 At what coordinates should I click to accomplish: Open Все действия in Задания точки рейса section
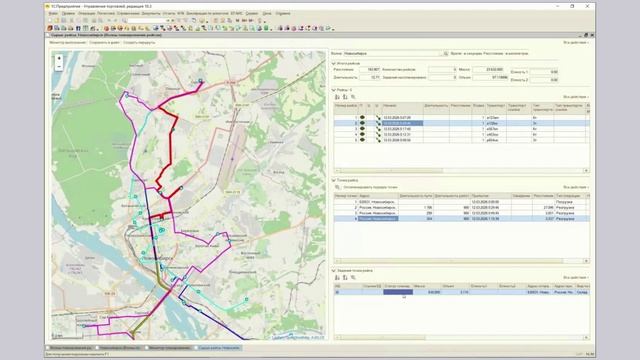(576, 278)
